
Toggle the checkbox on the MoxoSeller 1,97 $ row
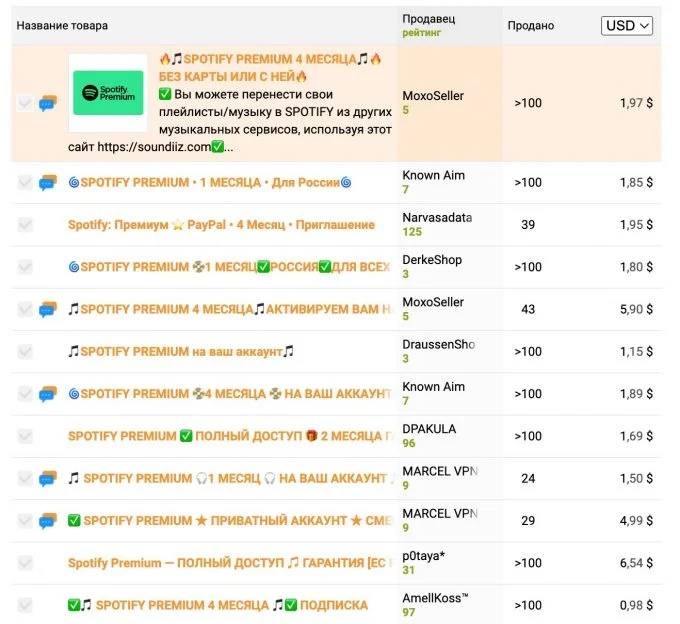click(x=25, y=103)
